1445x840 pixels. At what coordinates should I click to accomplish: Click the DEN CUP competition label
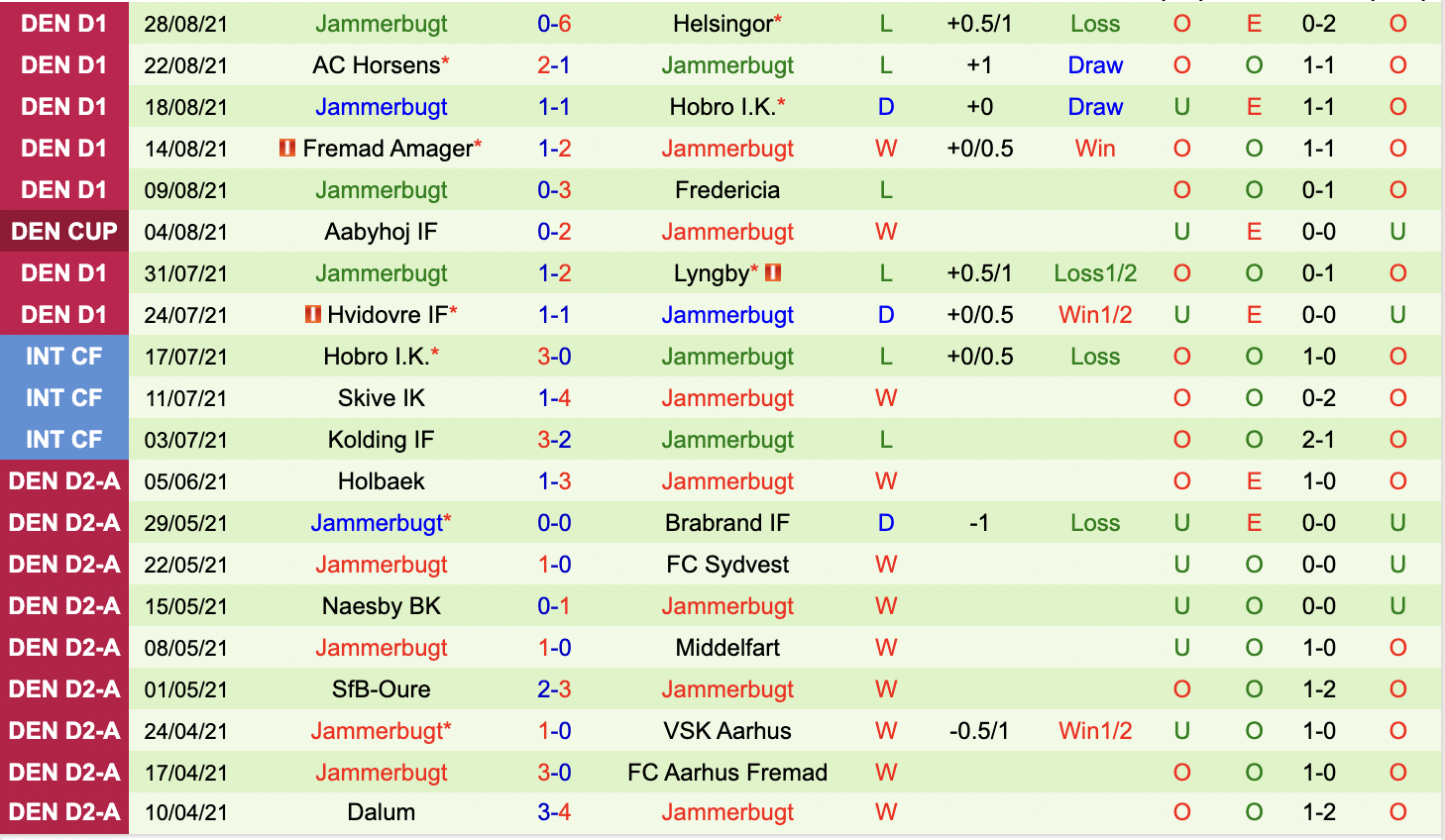click(64, 232)
